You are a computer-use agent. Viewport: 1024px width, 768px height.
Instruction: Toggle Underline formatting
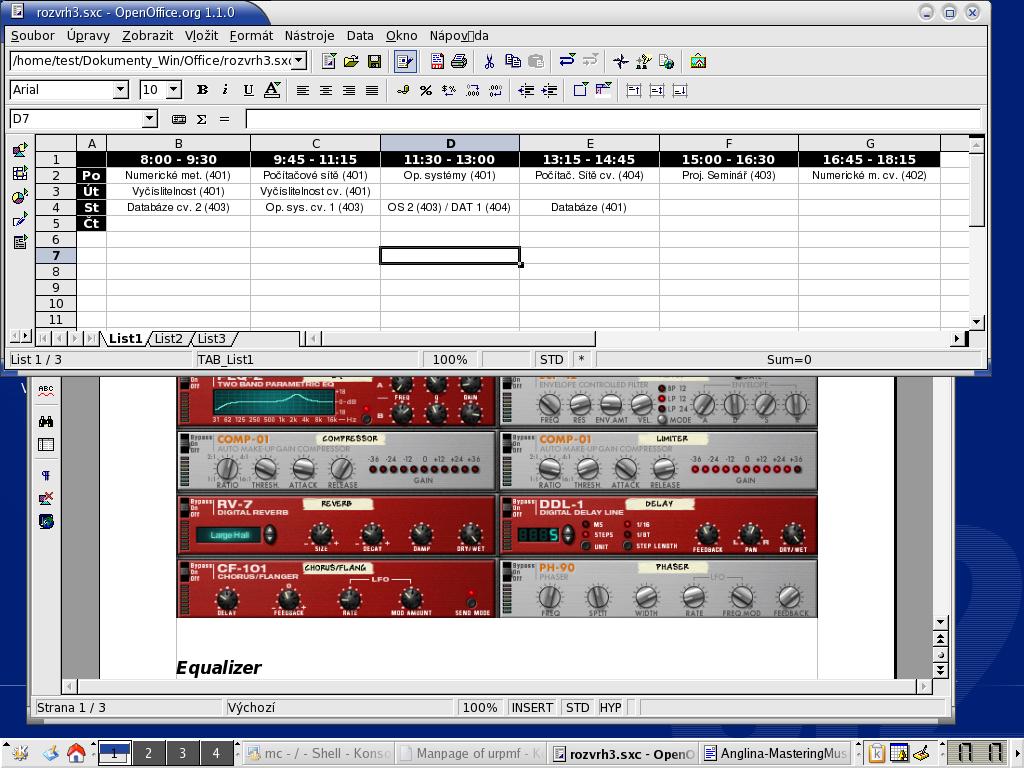coord(248,90)
